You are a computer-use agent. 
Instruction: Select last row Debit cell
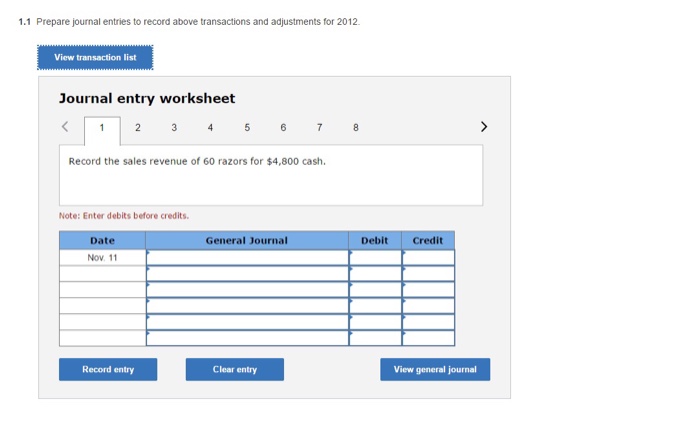(x=375, y=338)
